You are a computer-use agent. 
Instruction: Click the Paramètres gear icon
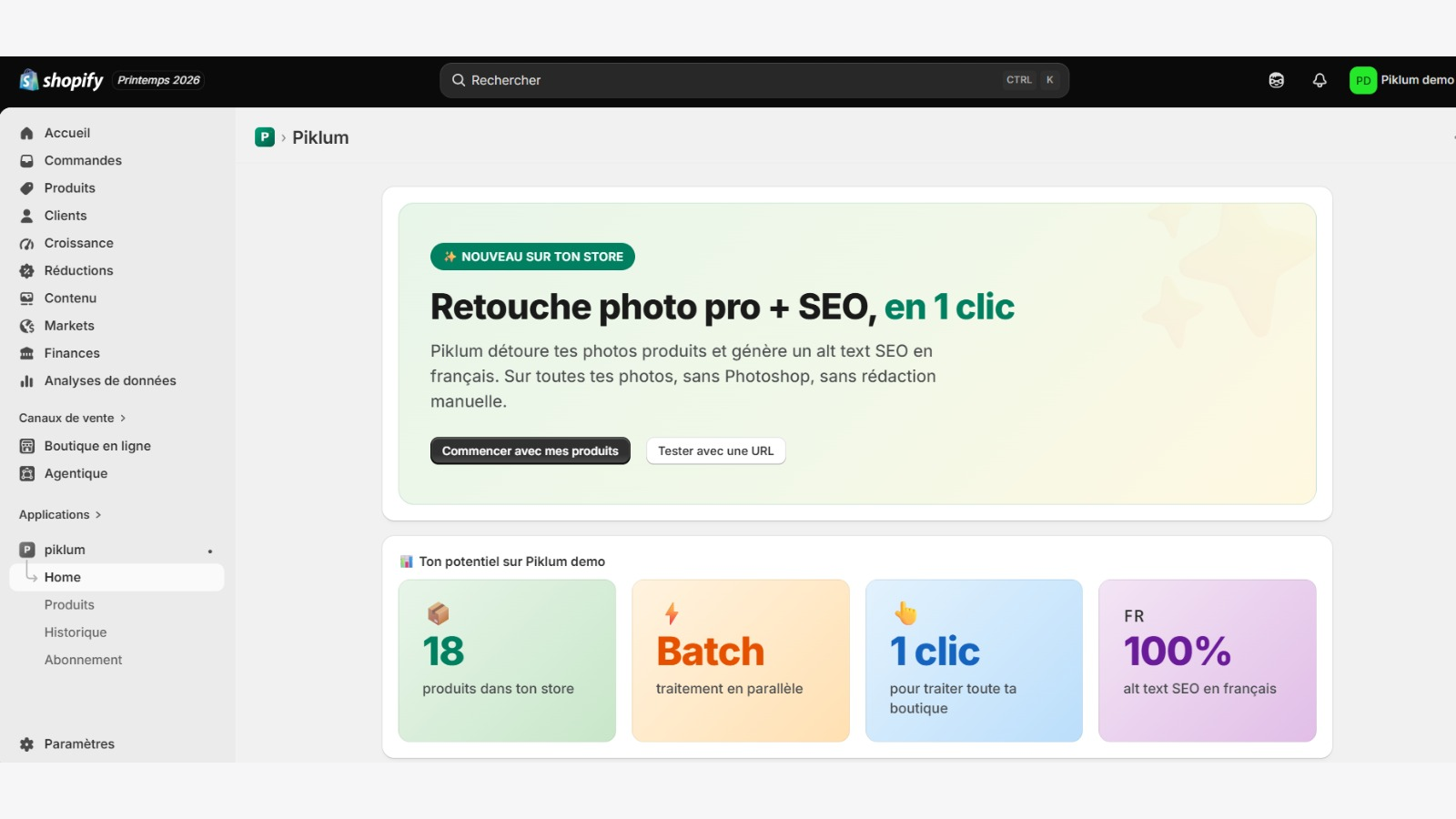pyautogui.click(x=27, y=744)
